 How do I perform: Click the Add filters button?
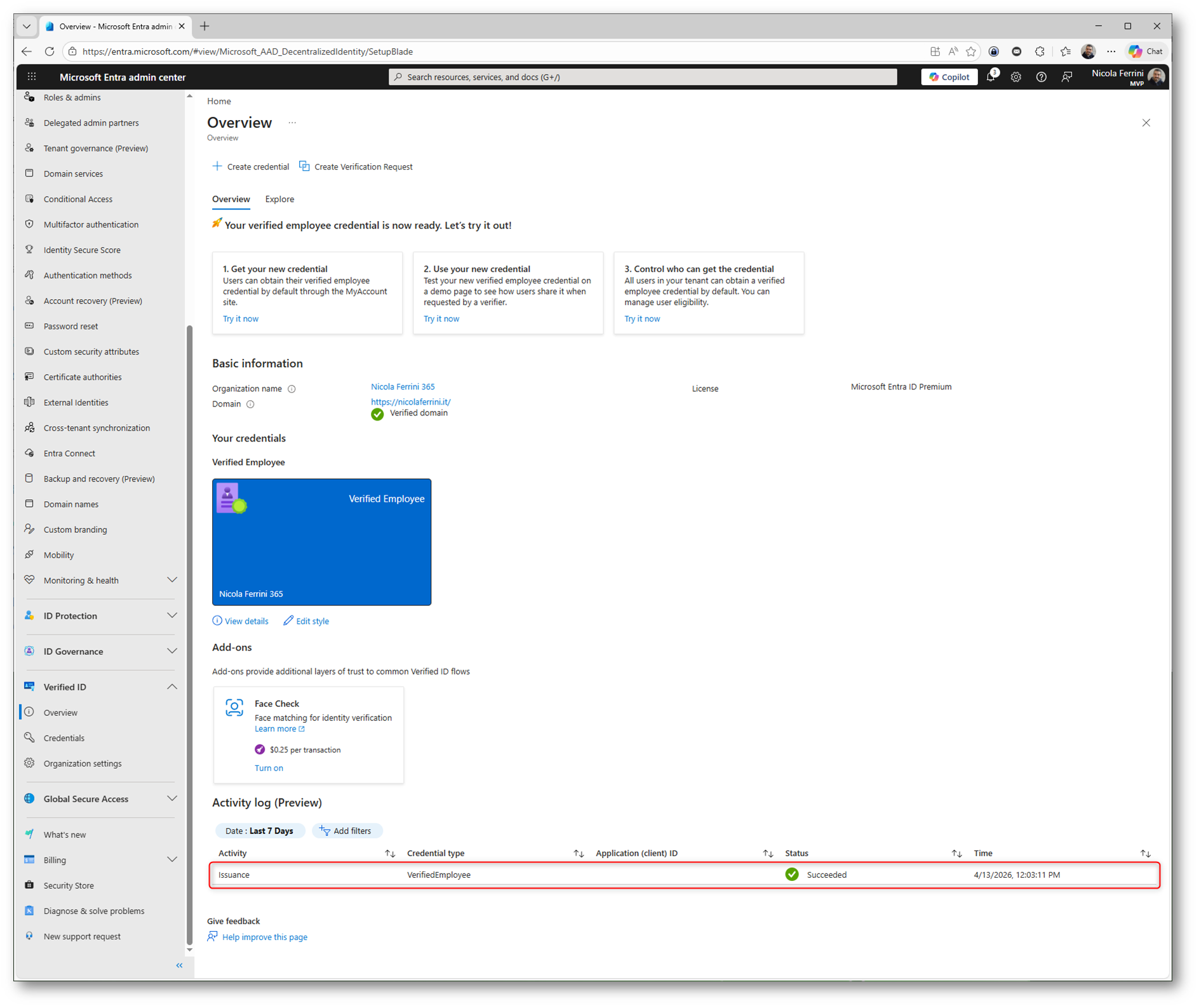(x=346, y=831)
